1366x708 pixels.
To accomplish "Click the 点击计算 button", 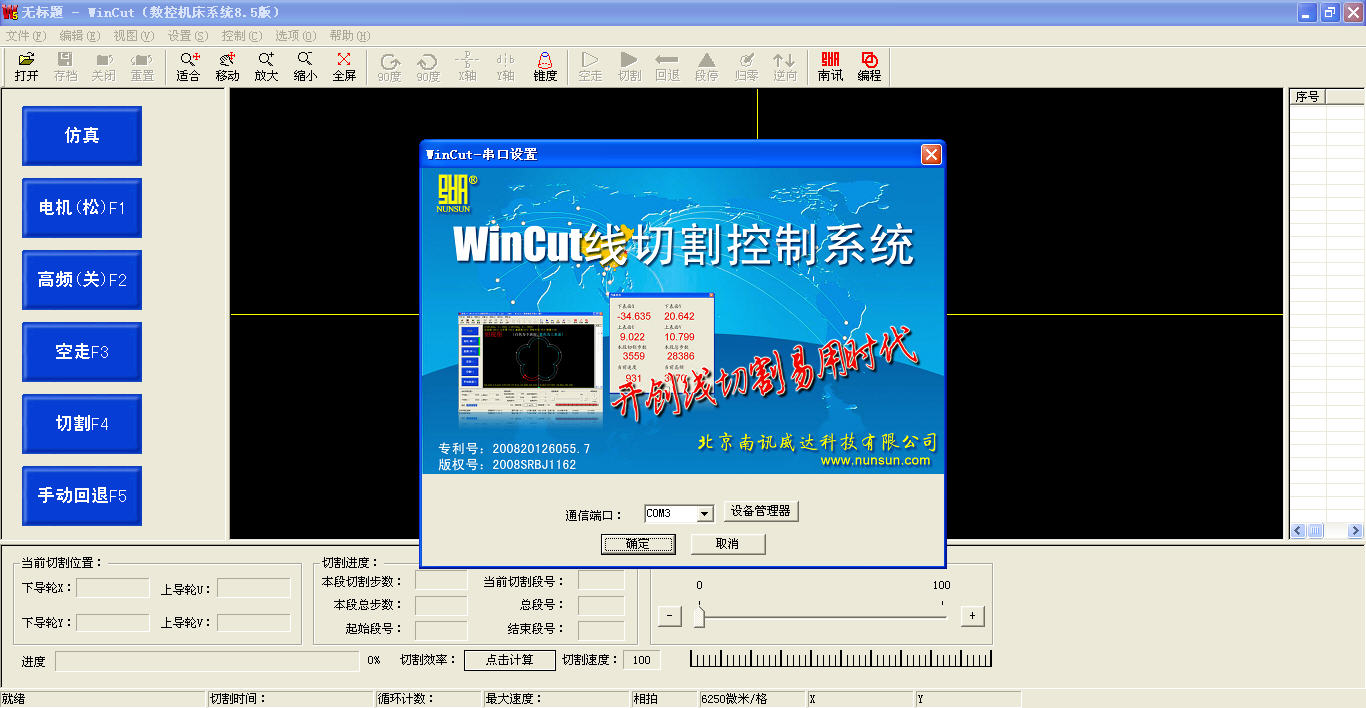I will coord(510,660).
